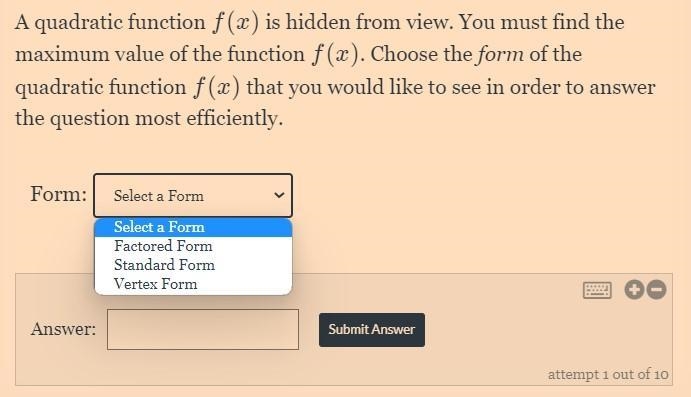691x397 pixels.
Task: Click the italic word form in the question
Action: 501,54
